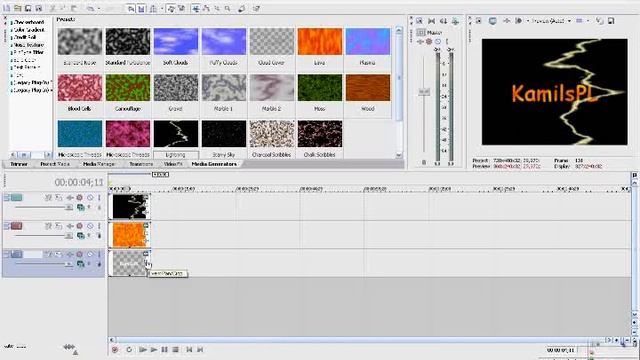This screenshot has width=640, height=360.
Task: Choose the Lava preset thumbnail
Action: pyautogui.click(x=320, y=41)
